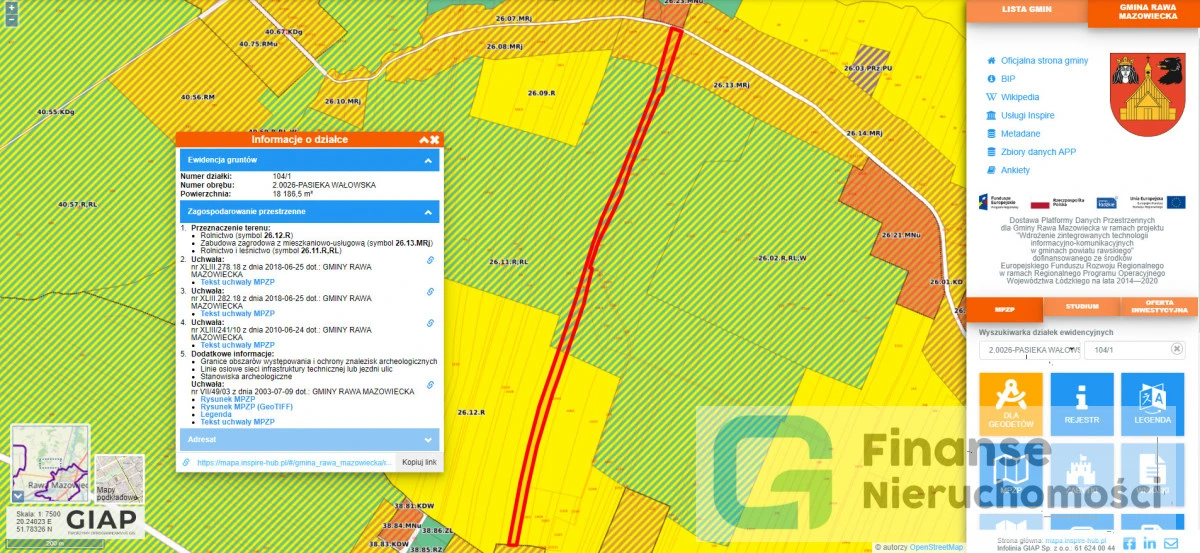Open the LEGENDA tile
Screen dimensions: 1200x553
(x=1152, y=405)
